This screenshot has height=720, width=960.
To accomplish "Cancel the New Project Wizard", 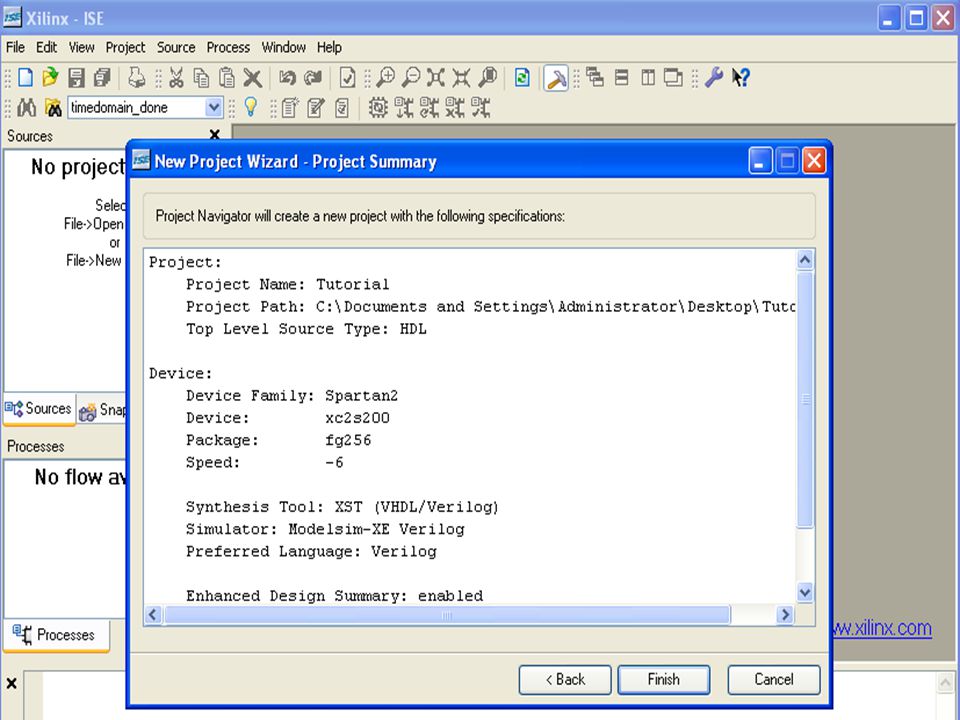I will (x=774, y=680).
